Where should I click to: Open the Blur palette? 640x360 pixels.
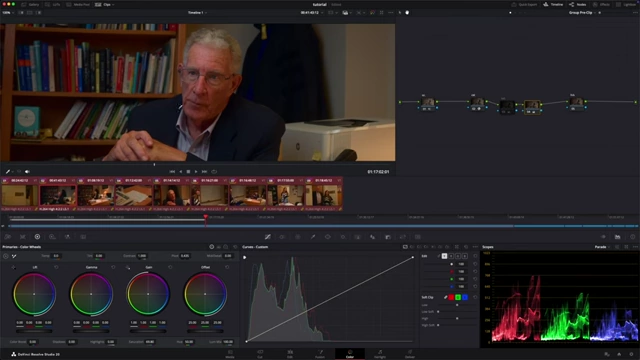point(373,237)
